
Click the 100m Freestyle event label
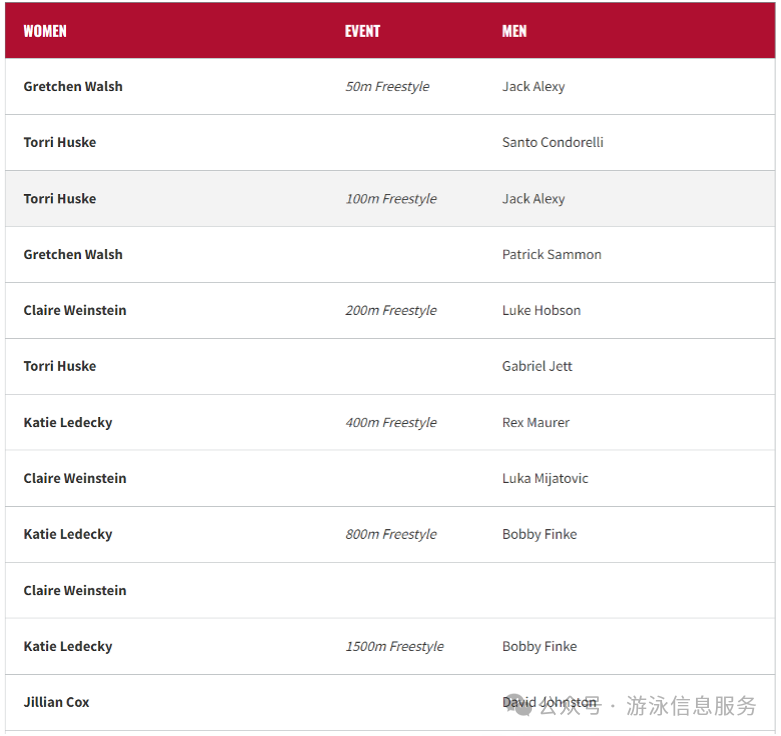pos(391,199)
